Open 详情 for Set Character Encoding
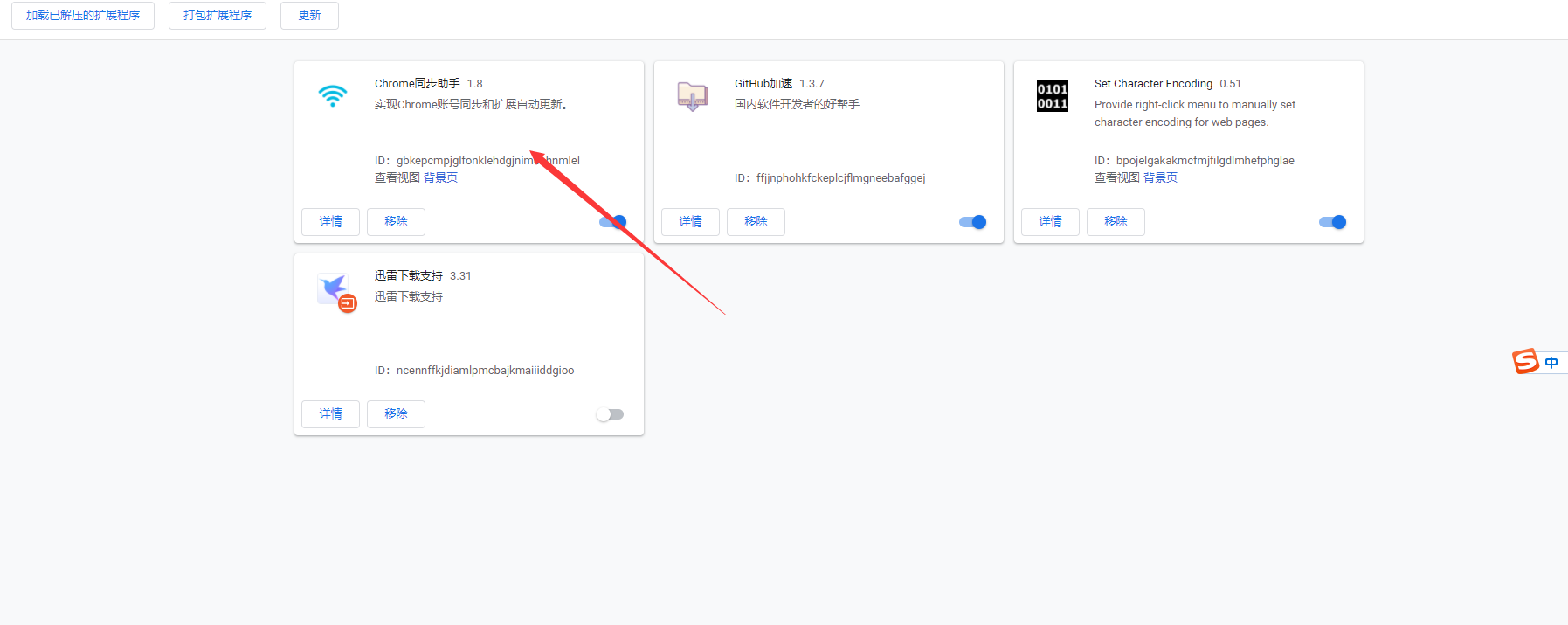Screen dimensions: 1568x625 (1050, 222)
